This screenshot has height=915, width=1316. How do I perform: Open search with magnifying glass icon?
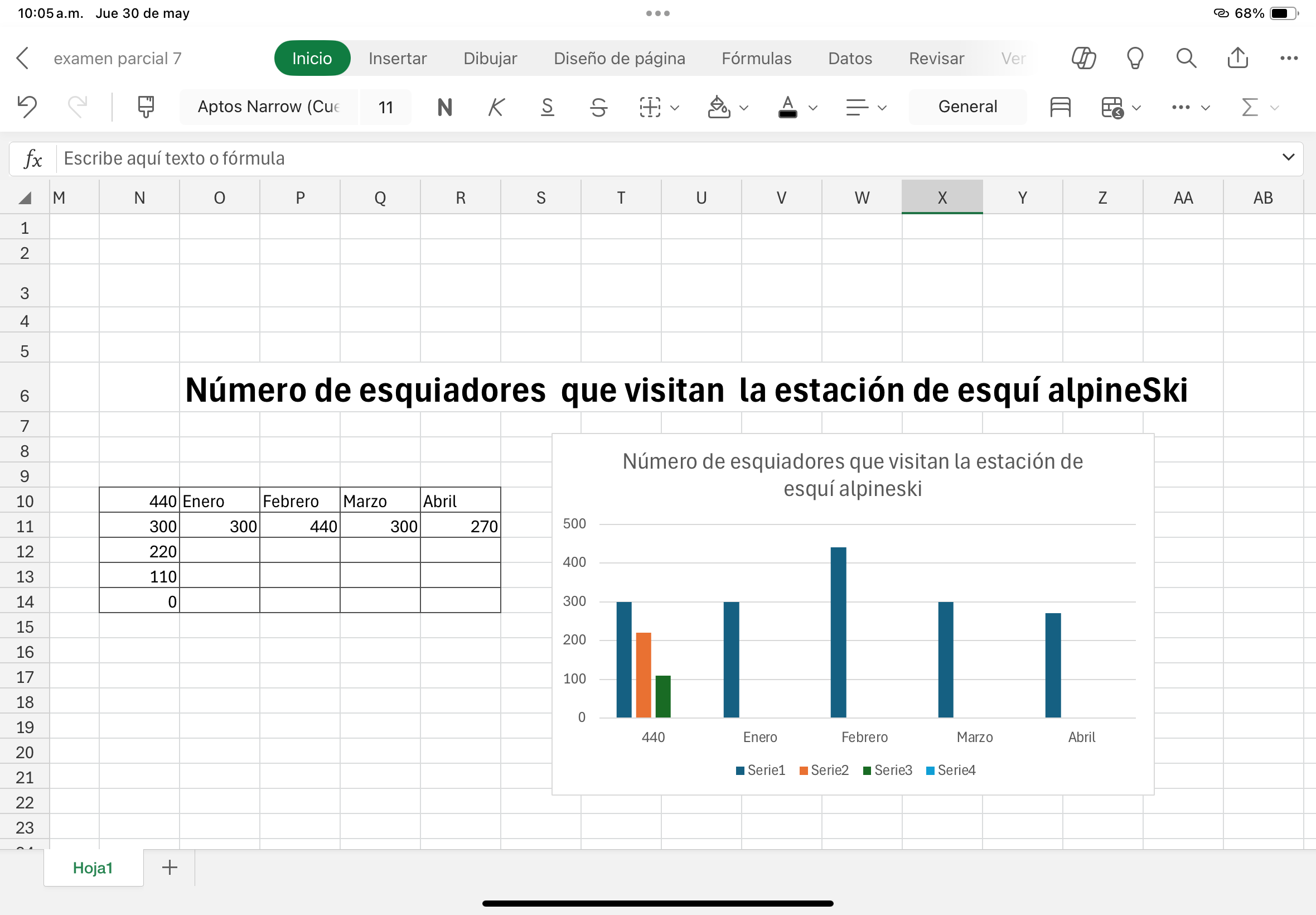coord(1186,58)
